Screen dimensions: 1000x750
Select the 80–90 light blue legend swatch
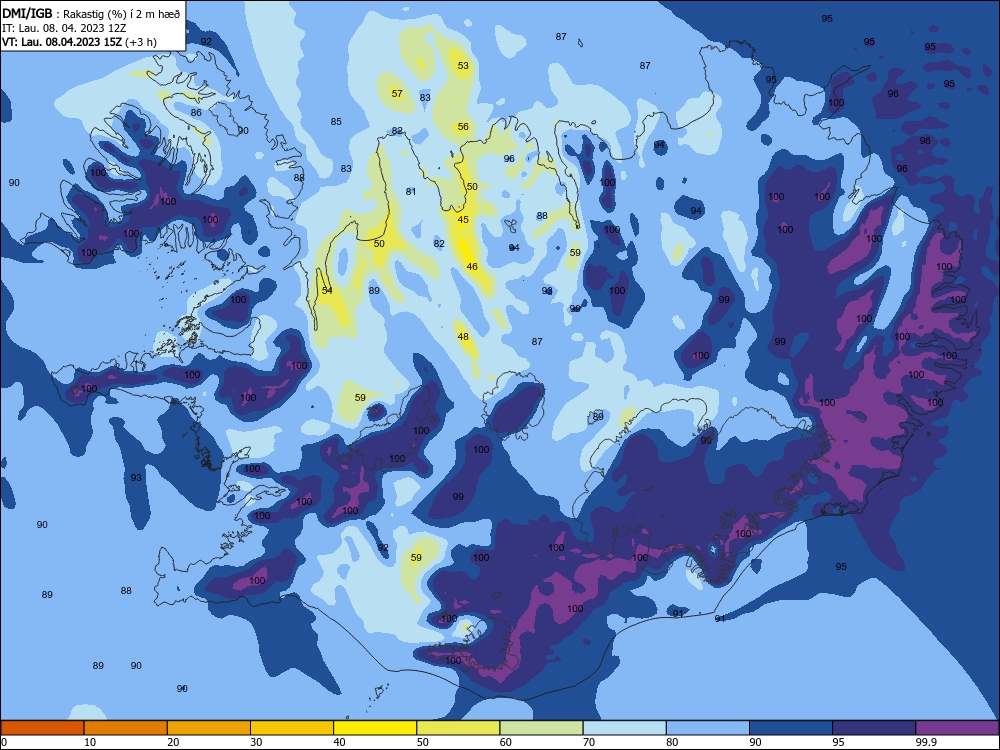coord(707,728)
